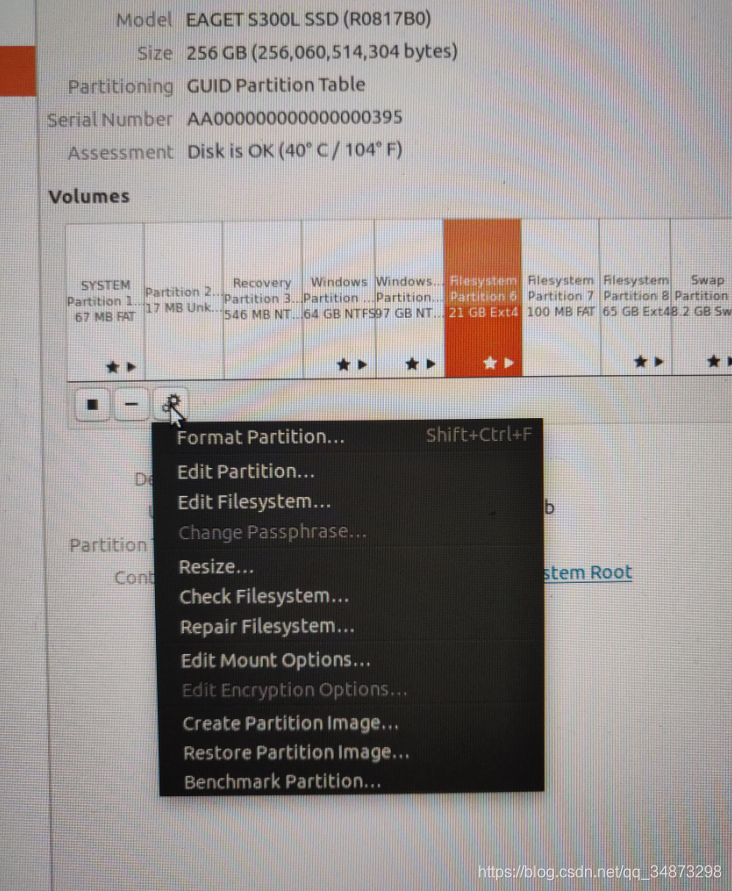The image size is (732, 891).
Task: Click the GUID Partition Table text
Action: point(276,85)
